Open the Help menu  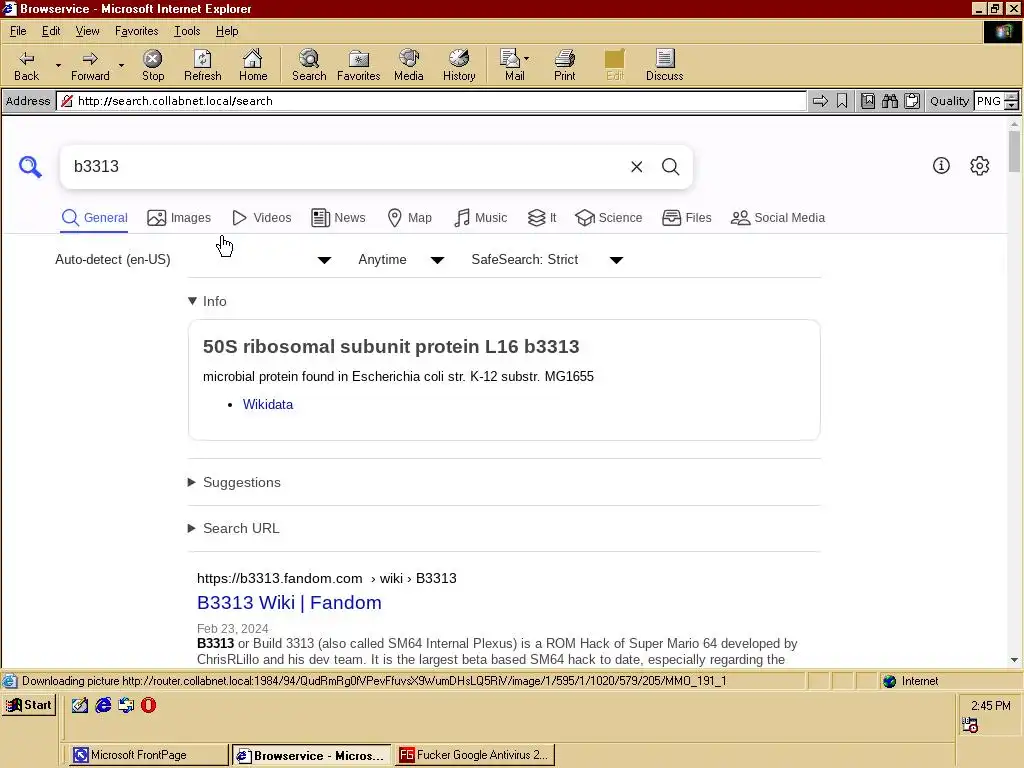tap(227, 31)
